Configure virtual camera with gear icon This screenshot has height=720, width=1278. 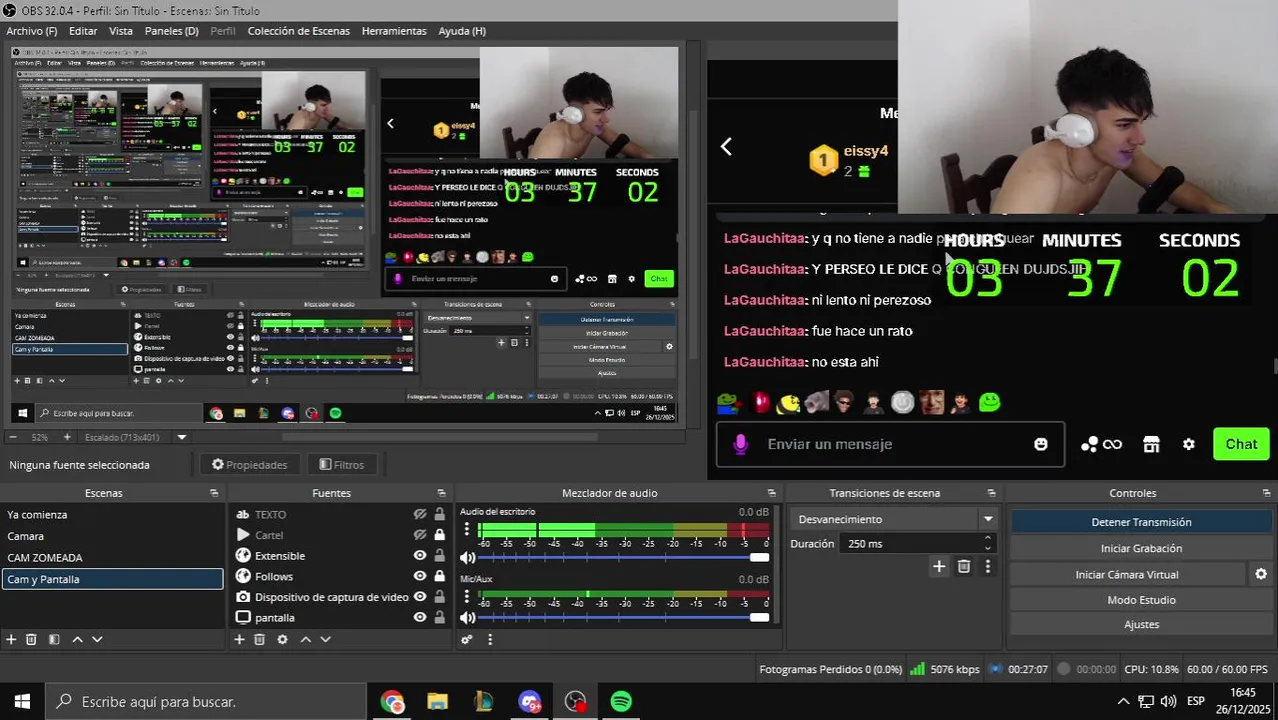coord(1261,574)
